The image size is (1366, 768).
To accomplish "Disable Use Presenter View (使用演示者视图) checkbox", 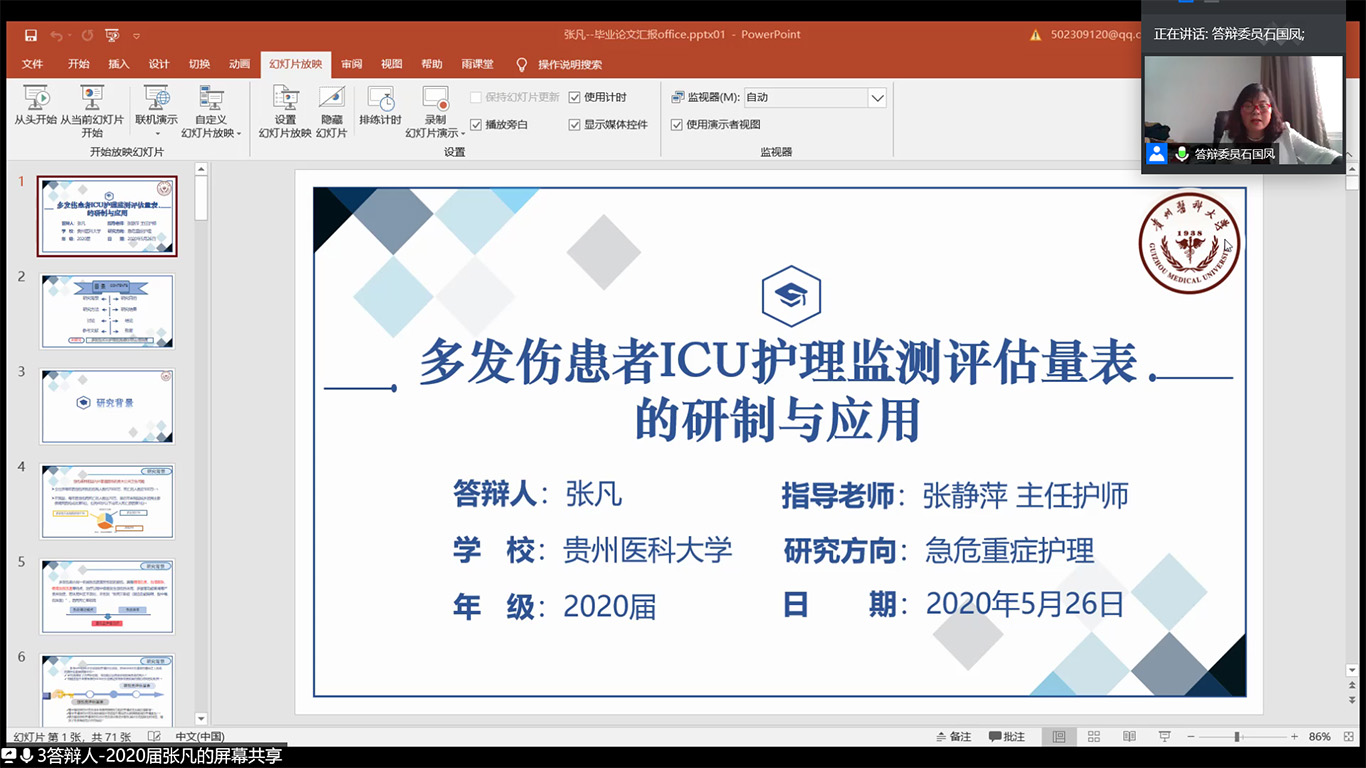I will 677,125.
